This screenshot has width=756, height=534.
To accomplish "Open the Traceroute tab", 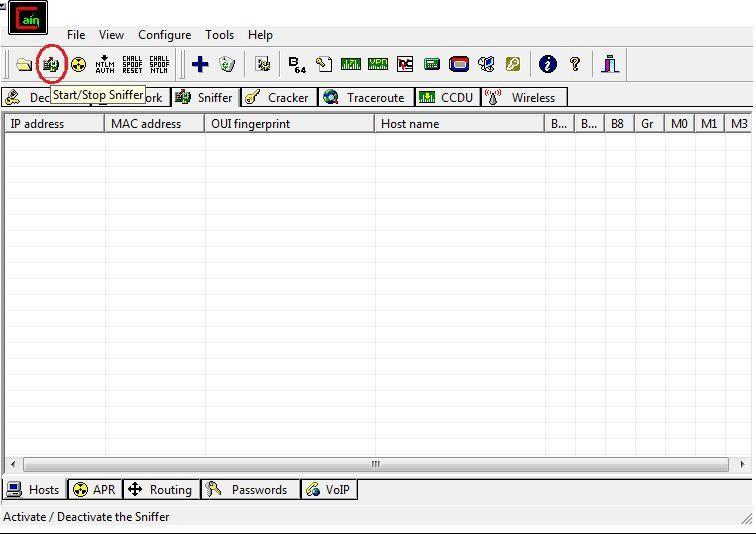I will tap(366, 97).
